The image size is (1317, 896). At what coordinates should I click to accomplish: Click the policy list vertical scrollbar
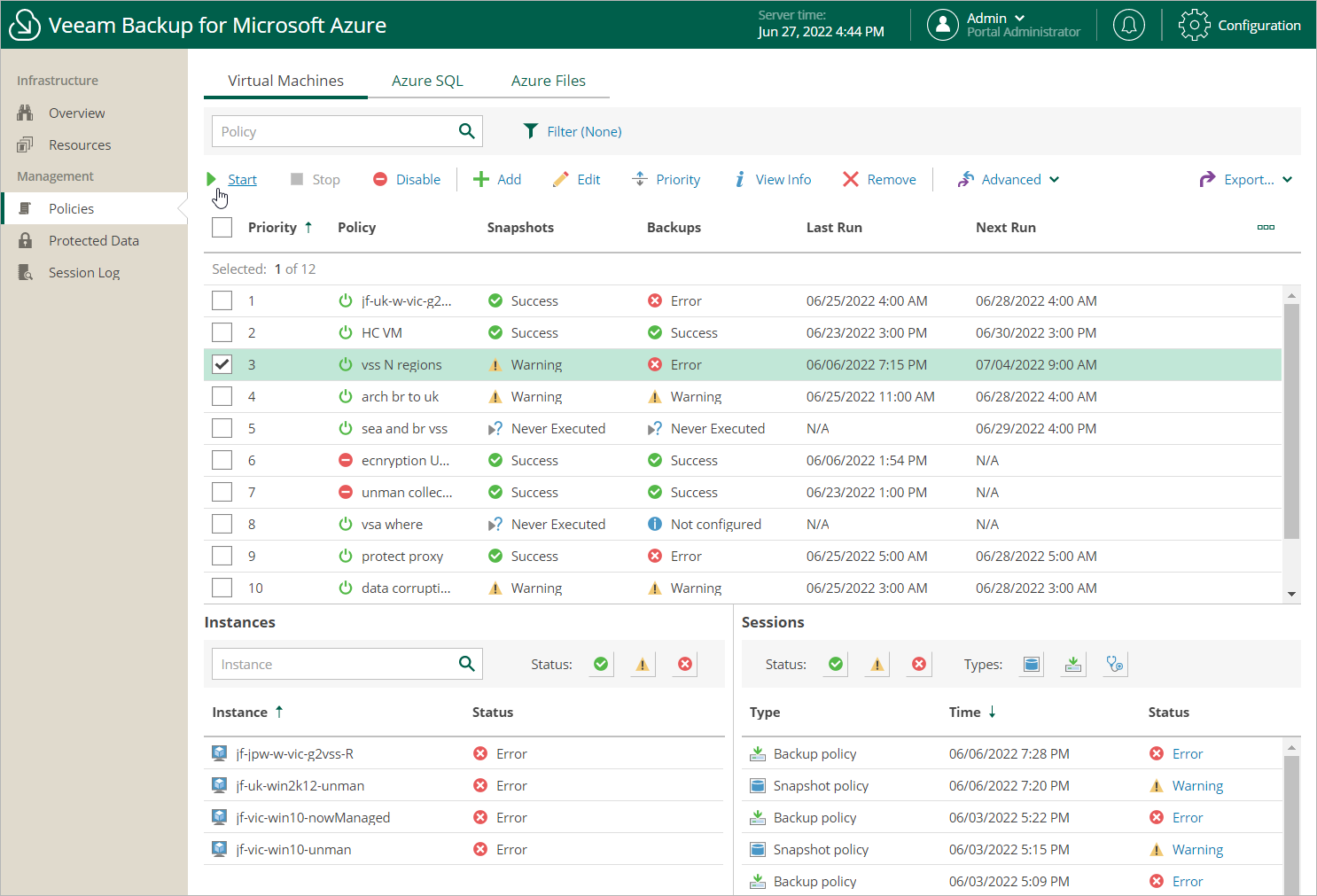[1291, 421]
